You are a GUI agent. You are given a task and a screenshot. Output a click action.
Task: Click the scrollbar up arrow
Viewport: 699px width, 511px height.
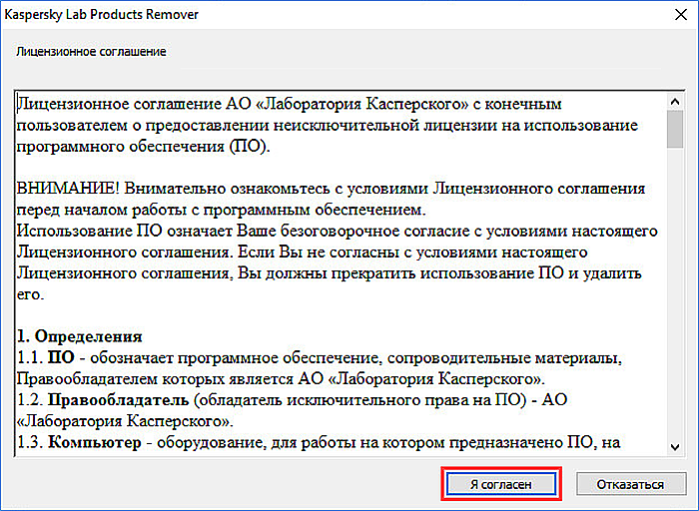[675, 102]
